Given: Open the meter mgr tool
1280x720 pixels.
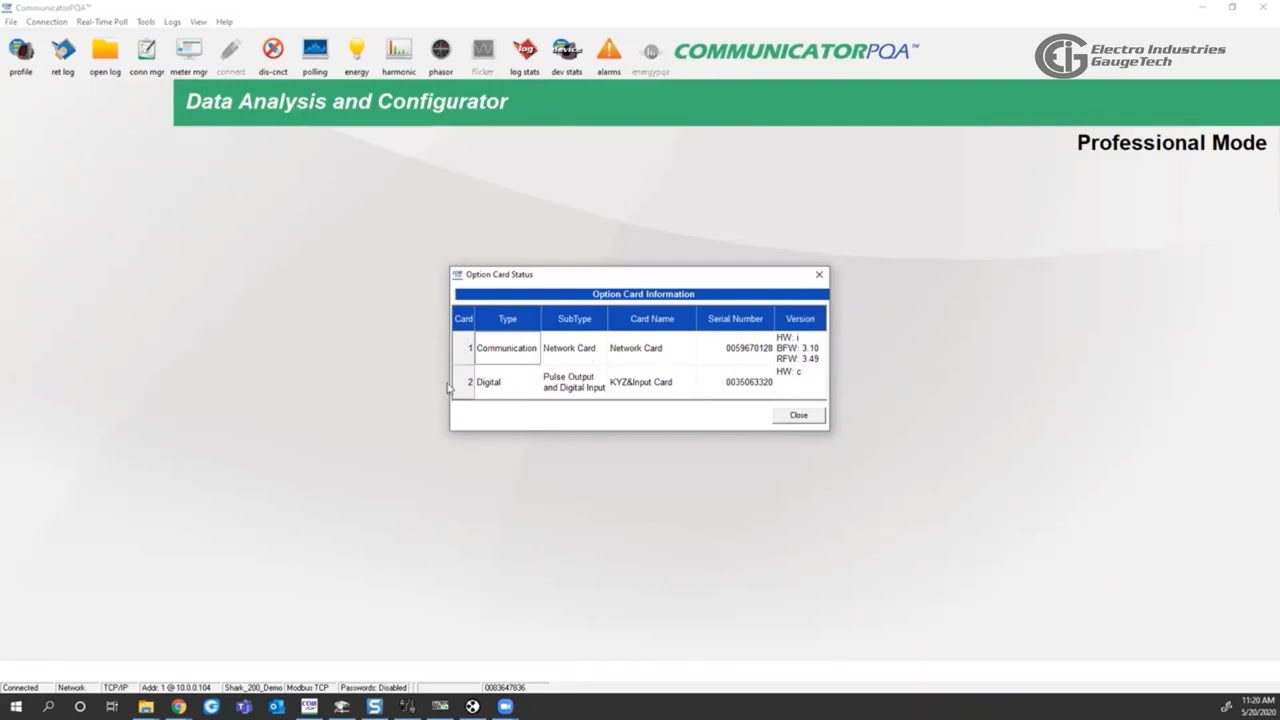Looking at the screenshot, I should [189, 56].
